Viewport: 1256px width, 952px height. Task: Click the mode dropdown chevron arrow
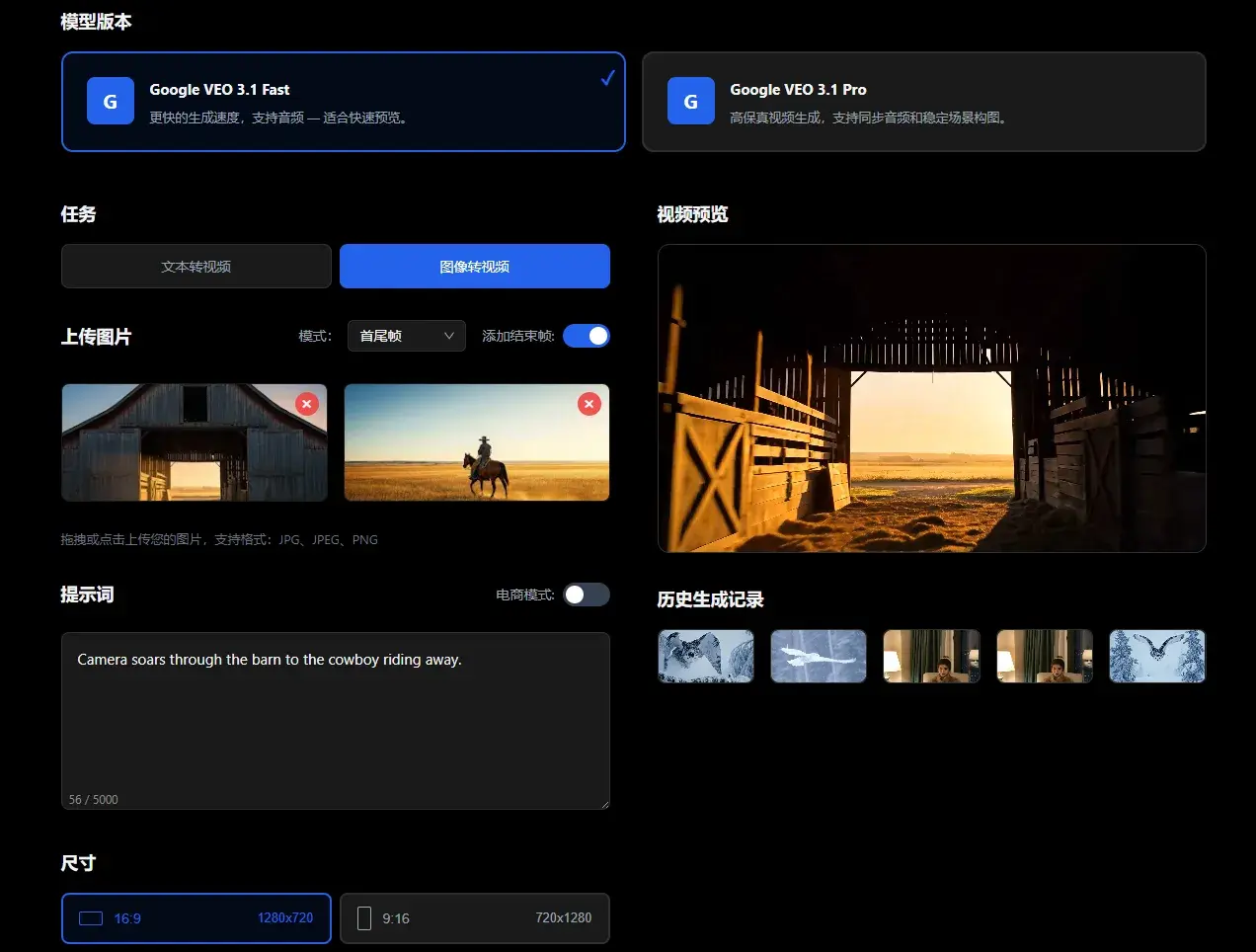point(449,336)
